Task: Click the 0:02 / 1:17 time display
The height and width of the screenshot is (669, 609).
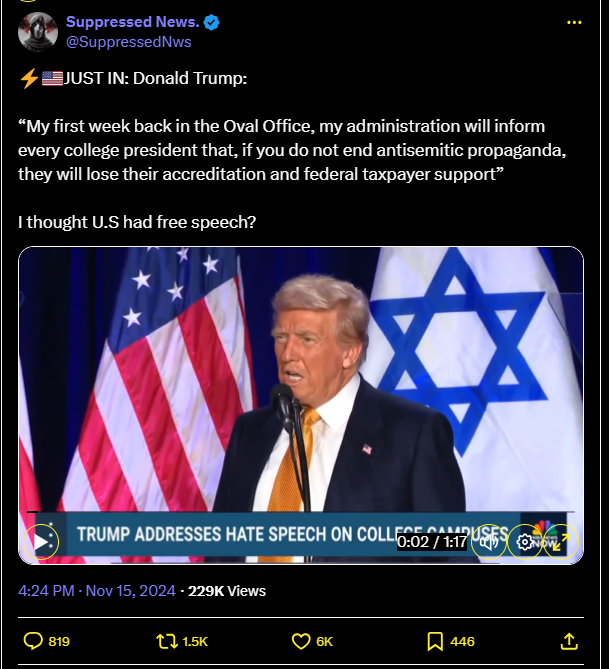Action: coord(432,542)
